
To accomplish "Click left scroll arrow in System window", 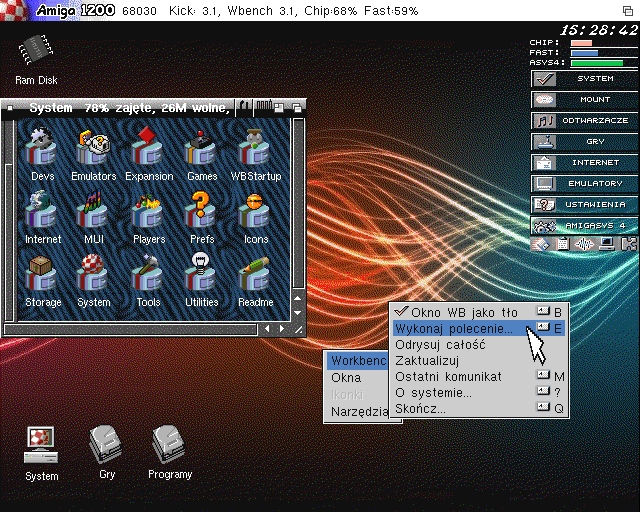I will 267,329.
